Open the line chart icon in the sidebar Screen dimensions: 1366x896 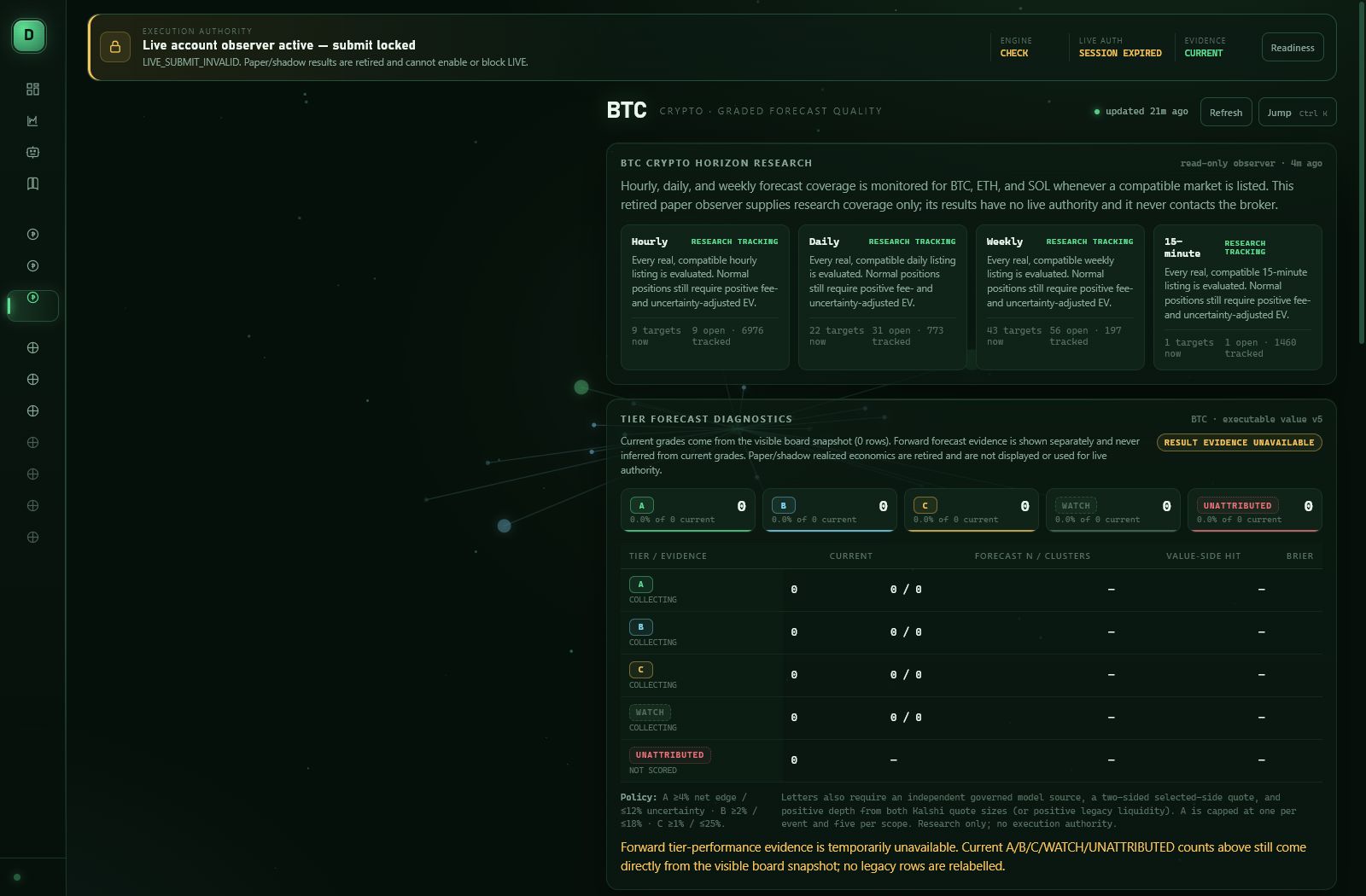(32, 120)
